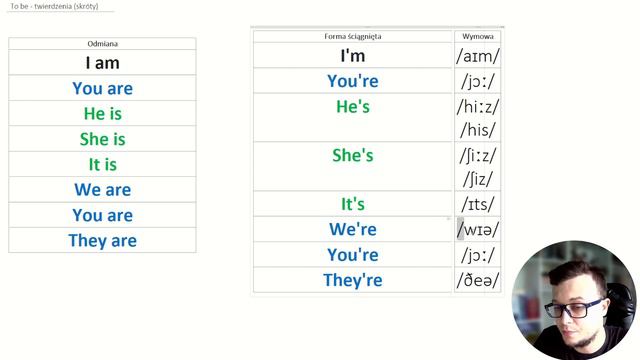Click the 'It is' cell

coord(102,164)
